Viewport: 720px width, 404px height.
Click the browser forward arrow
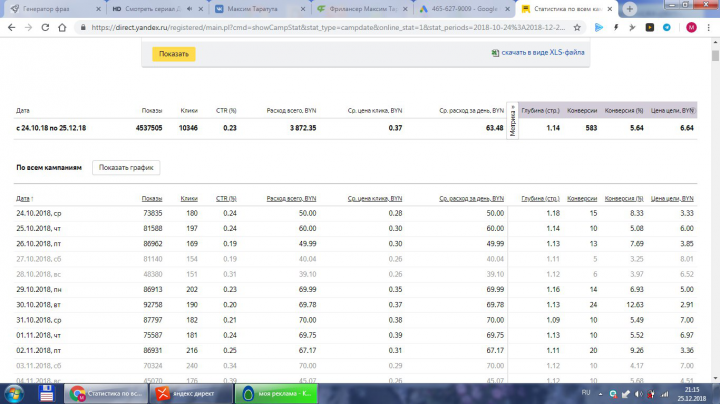[28, 28]
